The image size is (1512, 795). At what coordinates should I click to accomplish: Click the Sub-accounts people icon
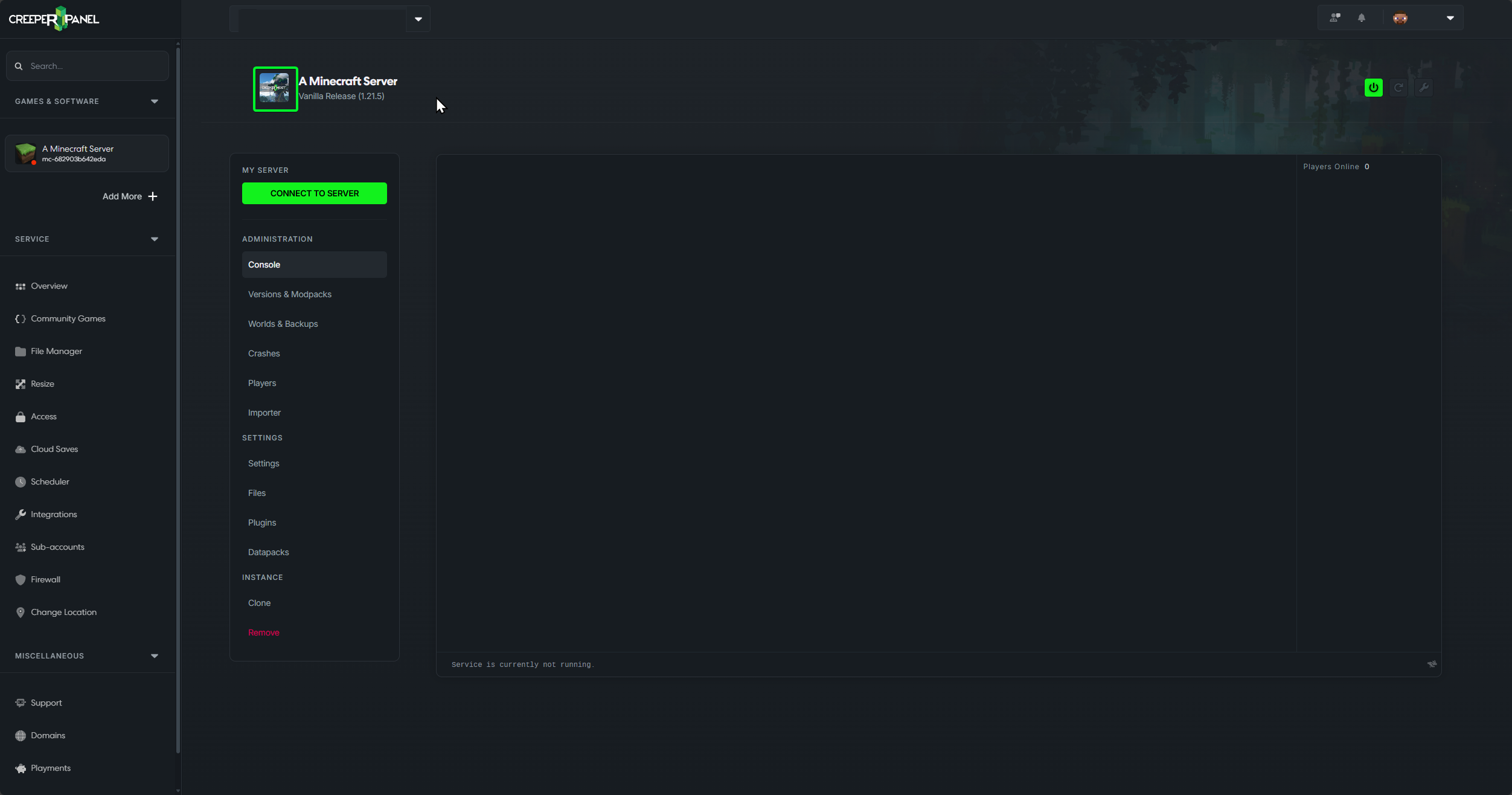21,547
